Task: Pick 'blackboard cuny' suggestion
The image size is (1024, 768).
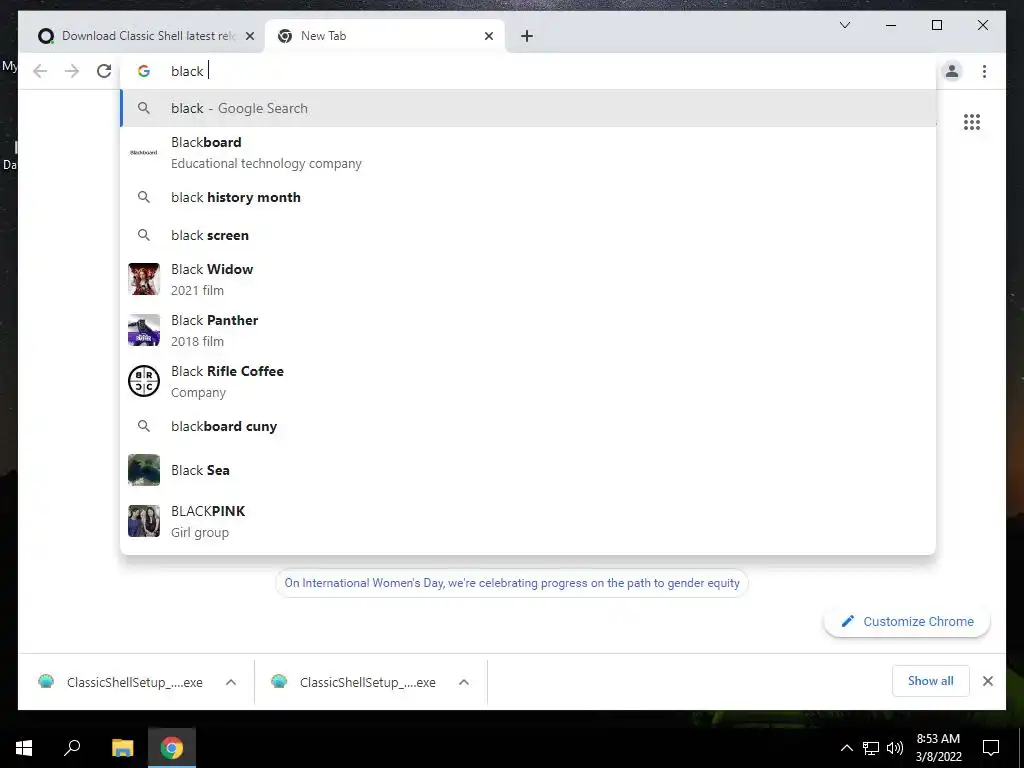Action: (528, 426)
